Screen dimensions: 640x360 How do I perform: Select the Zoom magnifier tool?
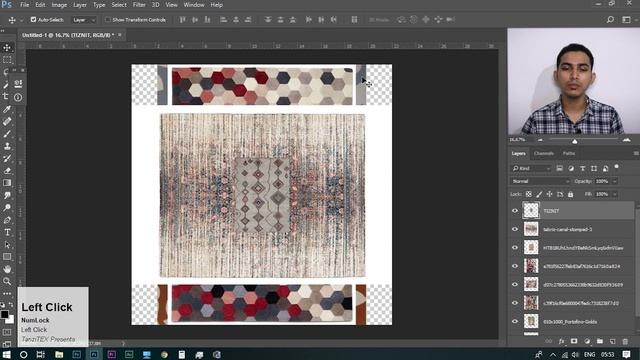(7, 281)
